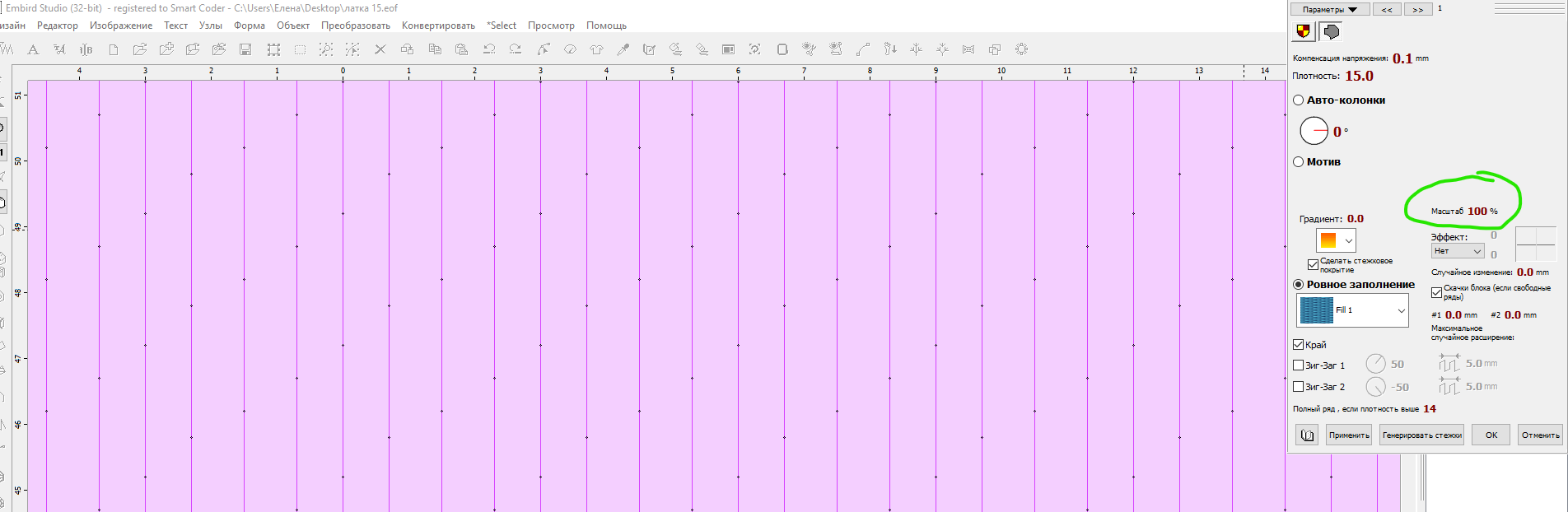Click the copy toolbar icon
Viewport: 1568px width, 512px height.
[435, 49]
